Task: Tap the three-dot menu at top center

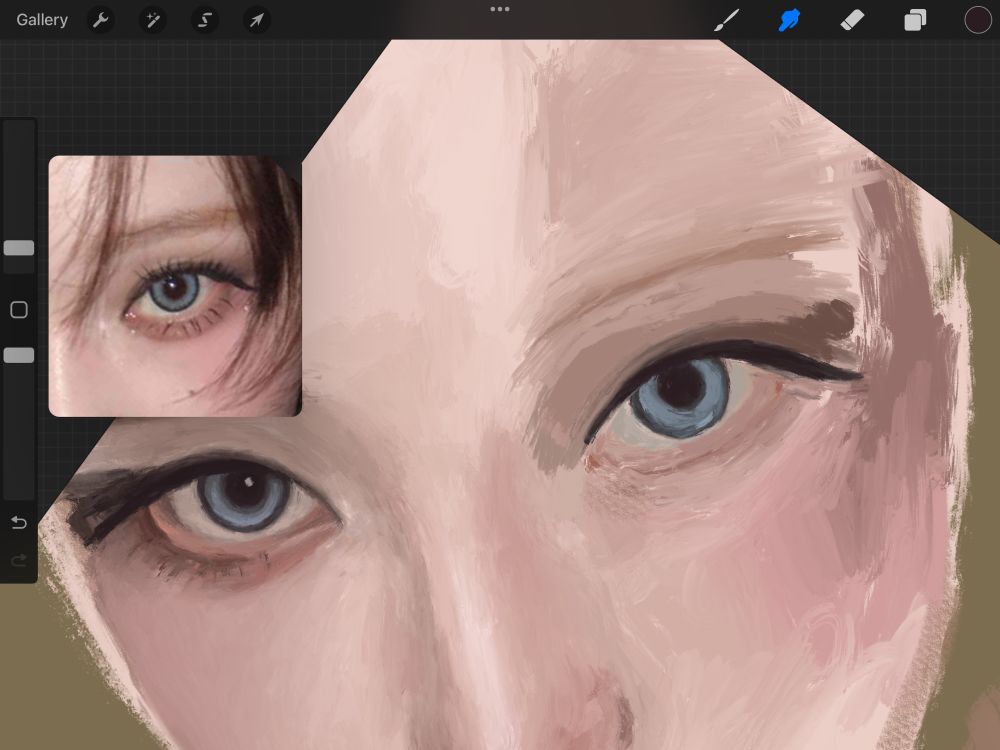Action: (x=499, y=9)
